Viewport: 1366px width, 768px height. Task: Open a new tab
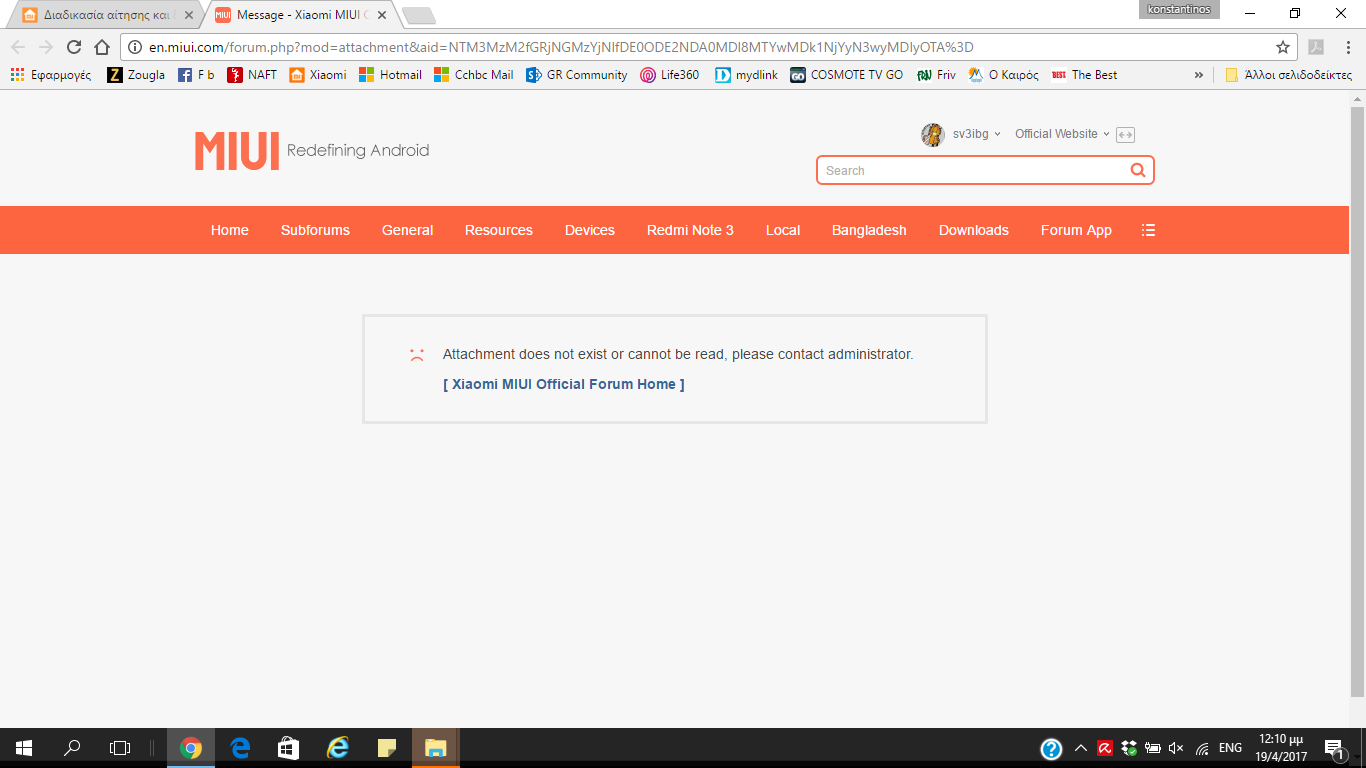(x=418, y=15)
